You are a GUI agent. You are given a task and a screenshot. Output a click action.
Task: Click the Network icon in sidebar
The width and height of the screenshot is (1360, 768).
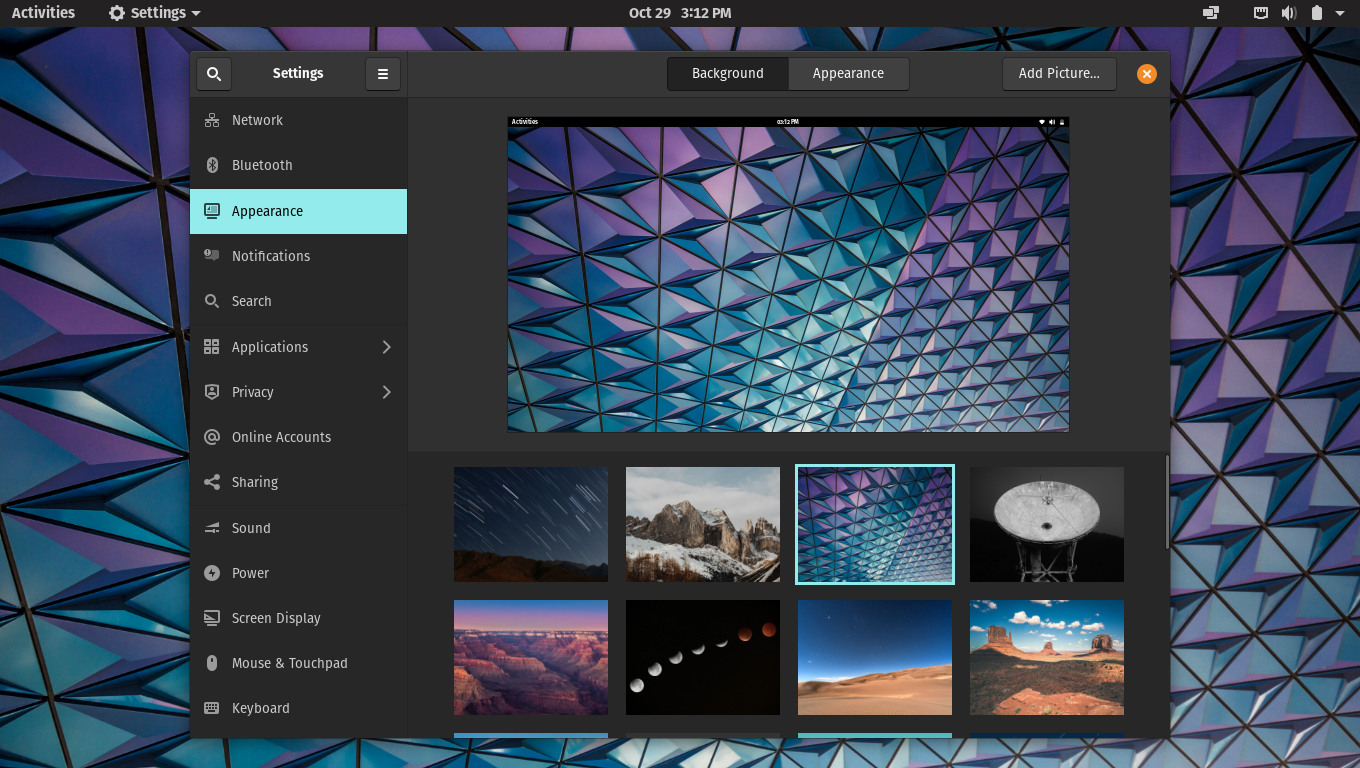pyautogui.click(x=212, y=120)
